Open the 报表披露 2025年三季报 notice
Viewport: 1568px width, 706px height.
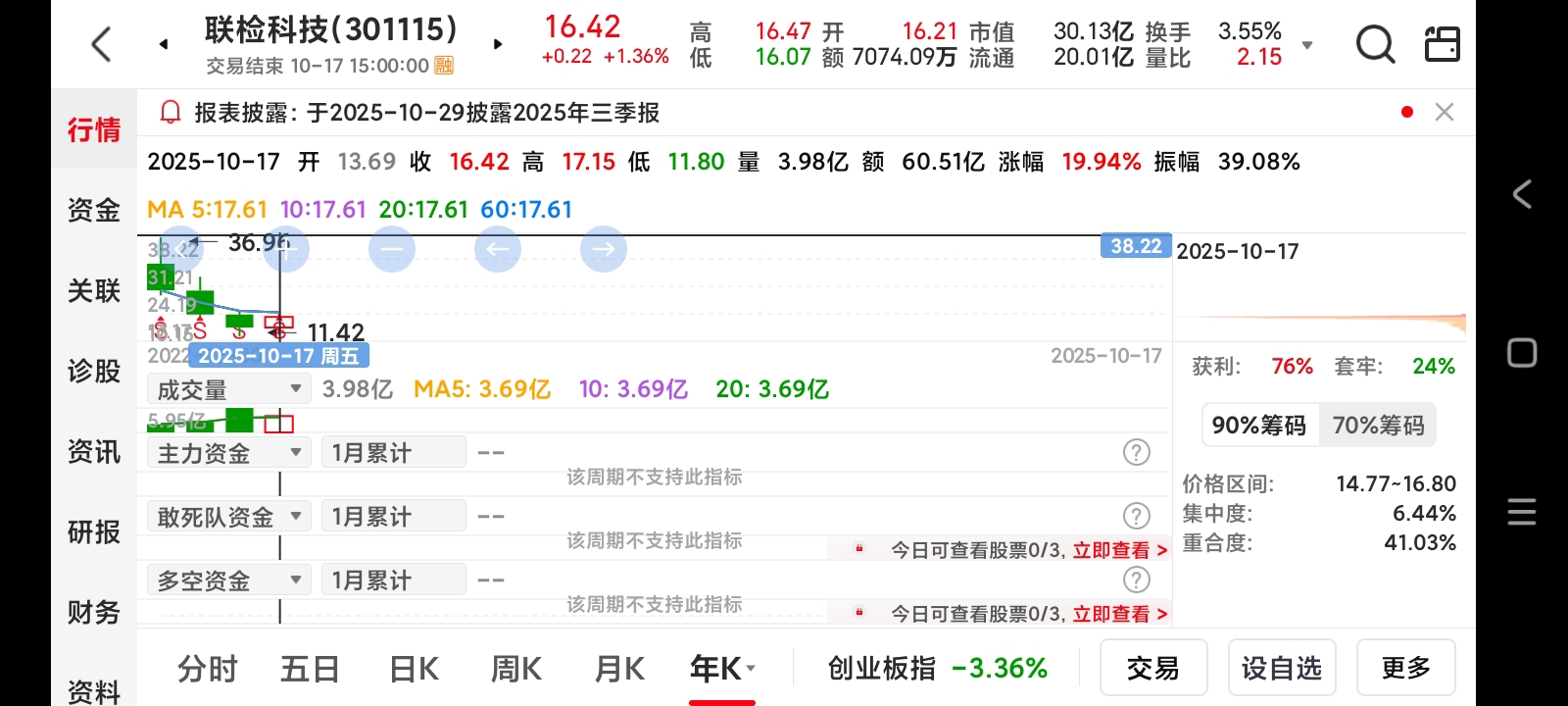427,113
